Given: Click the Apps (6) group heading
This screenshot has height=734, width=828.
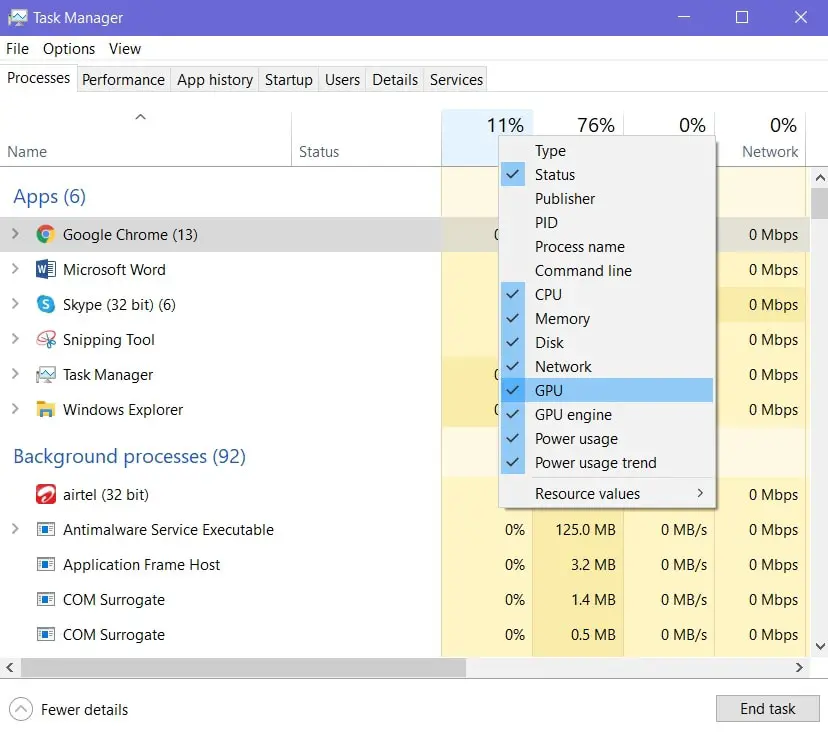Looking at the screenshot, I should [x=50, y=196].
